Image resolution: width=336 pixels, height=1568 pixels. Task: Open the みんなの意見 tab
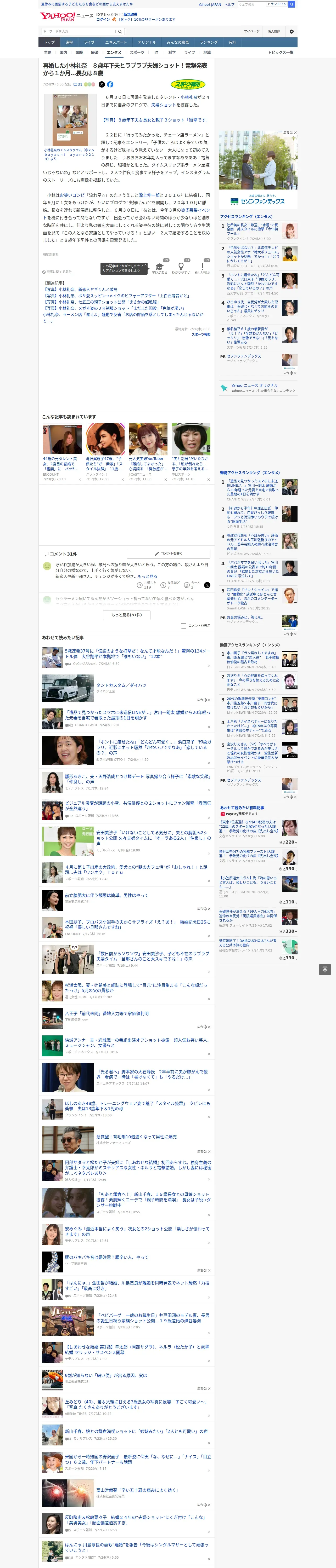pos(177,43)
